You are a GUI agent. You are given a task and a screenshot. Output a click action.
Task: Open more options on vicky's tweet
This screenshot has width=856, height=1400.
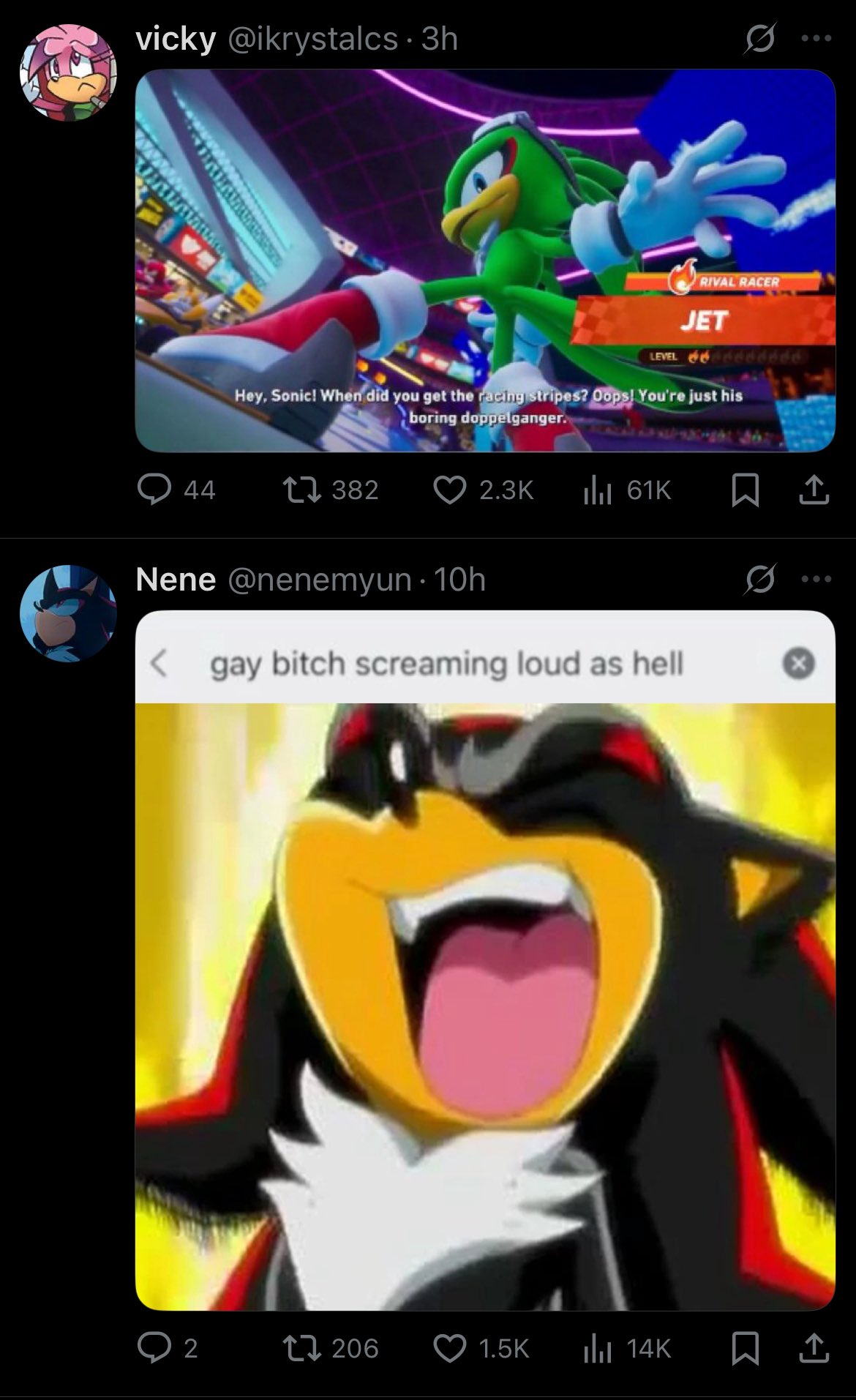click(816, 39)
